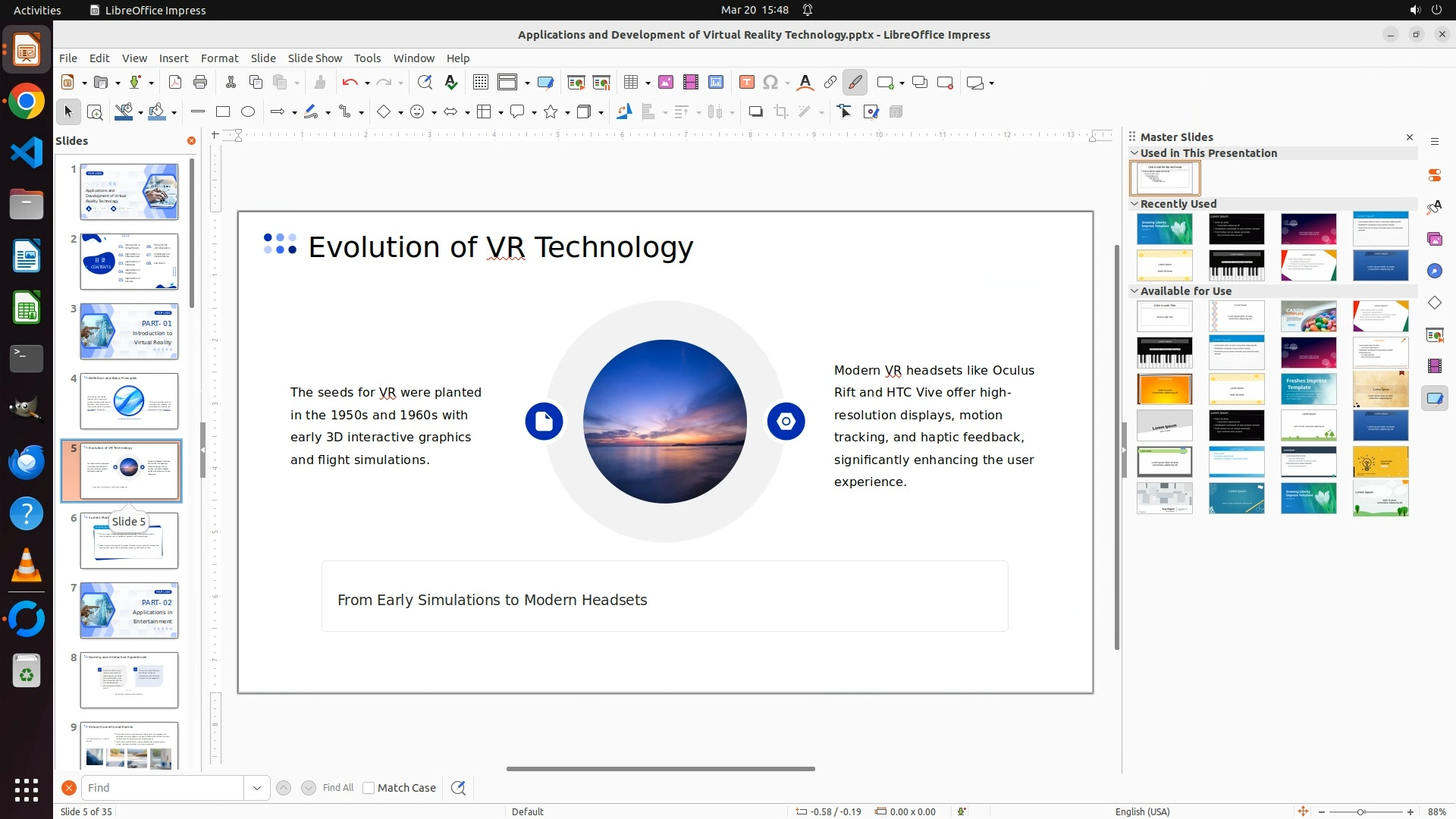Viewport: 1456px width, 819px height.
Task: Open the Format menu
Action: 219,58
